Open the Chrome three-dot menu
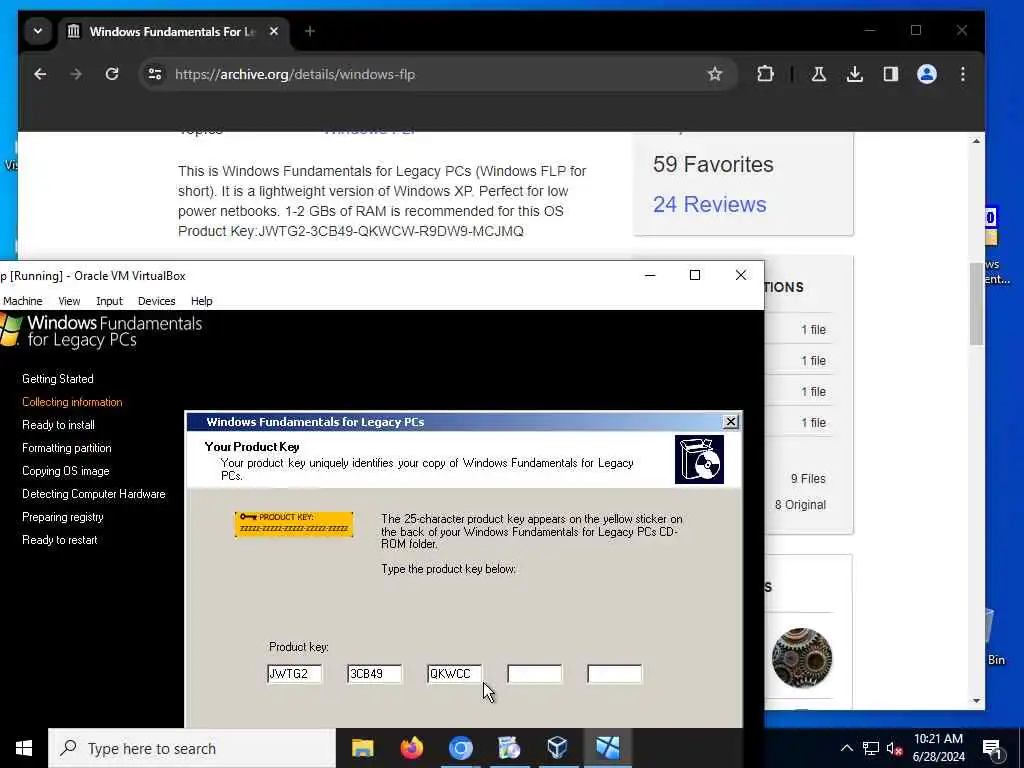Image resolution: width=1024 pixels, height=768 pixels. point(963,74)
